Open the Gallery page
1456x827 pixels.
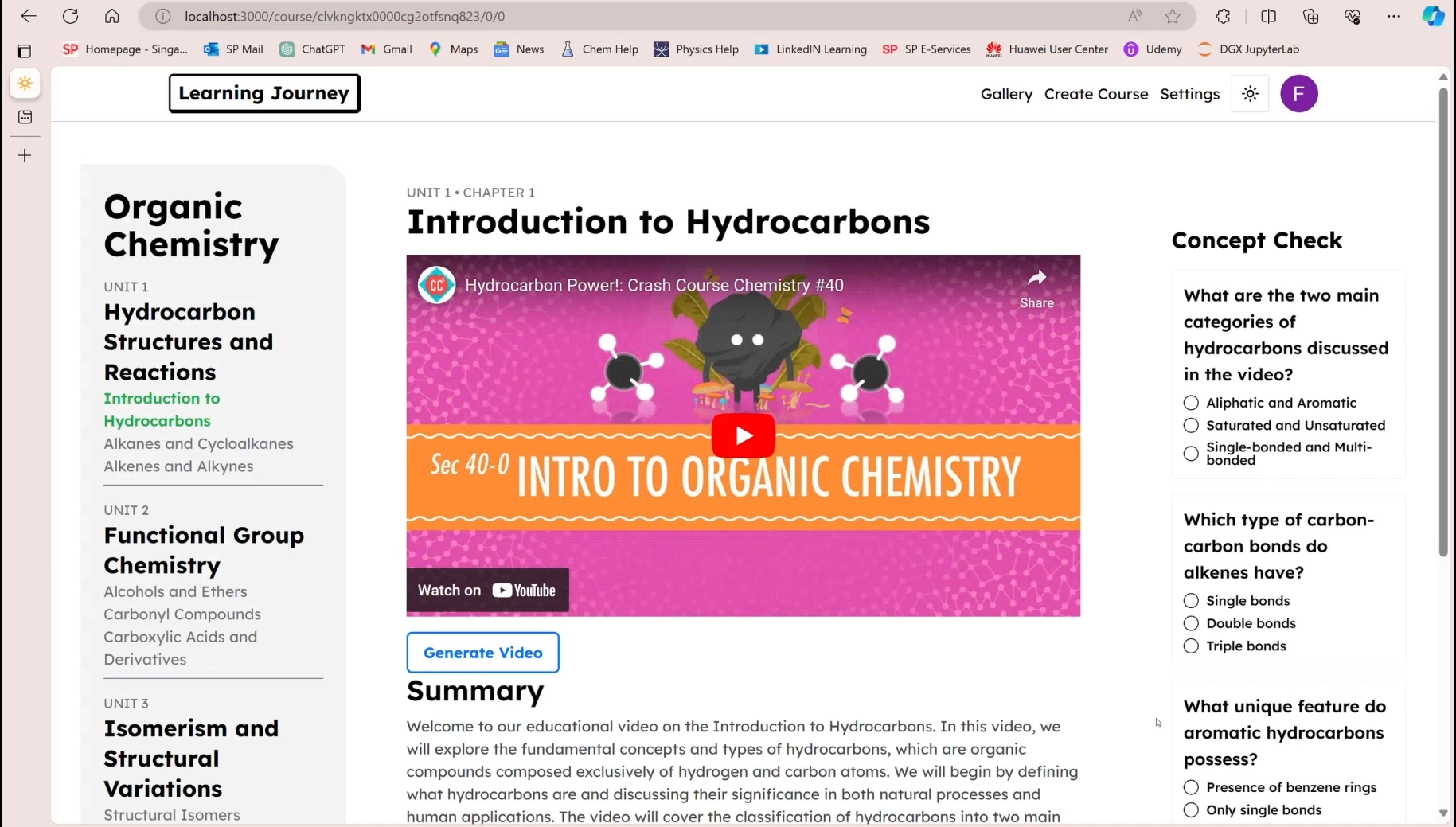pos(1006,94)
